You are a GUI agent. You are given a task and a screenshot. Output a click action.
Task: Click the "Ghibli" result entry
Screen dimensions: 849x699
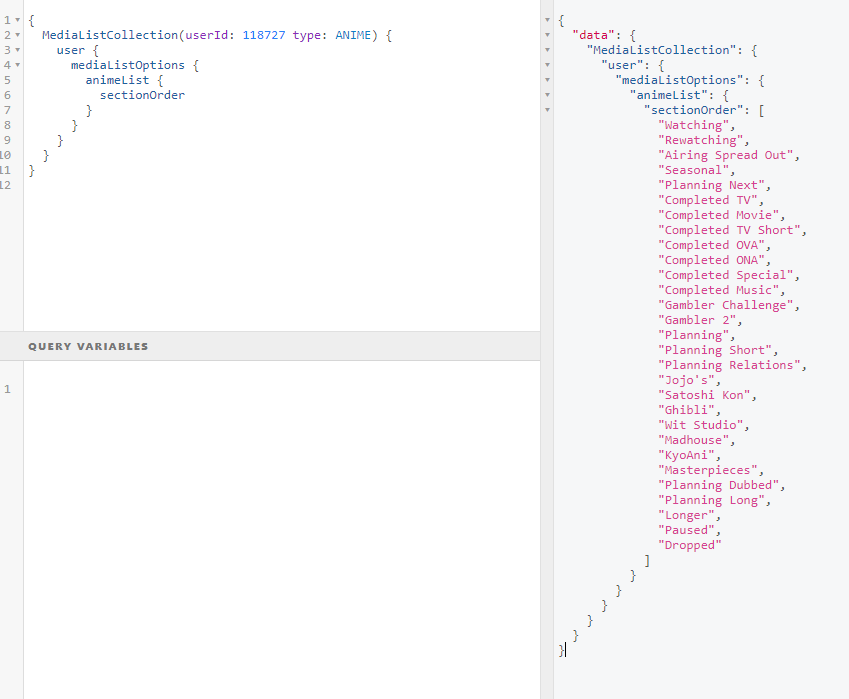tap(687, 410)
